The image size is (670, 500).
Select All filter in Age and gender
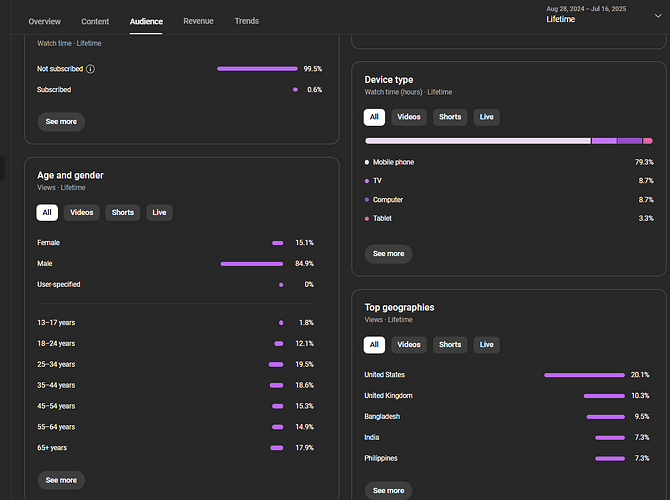click(x=47, y=212)
